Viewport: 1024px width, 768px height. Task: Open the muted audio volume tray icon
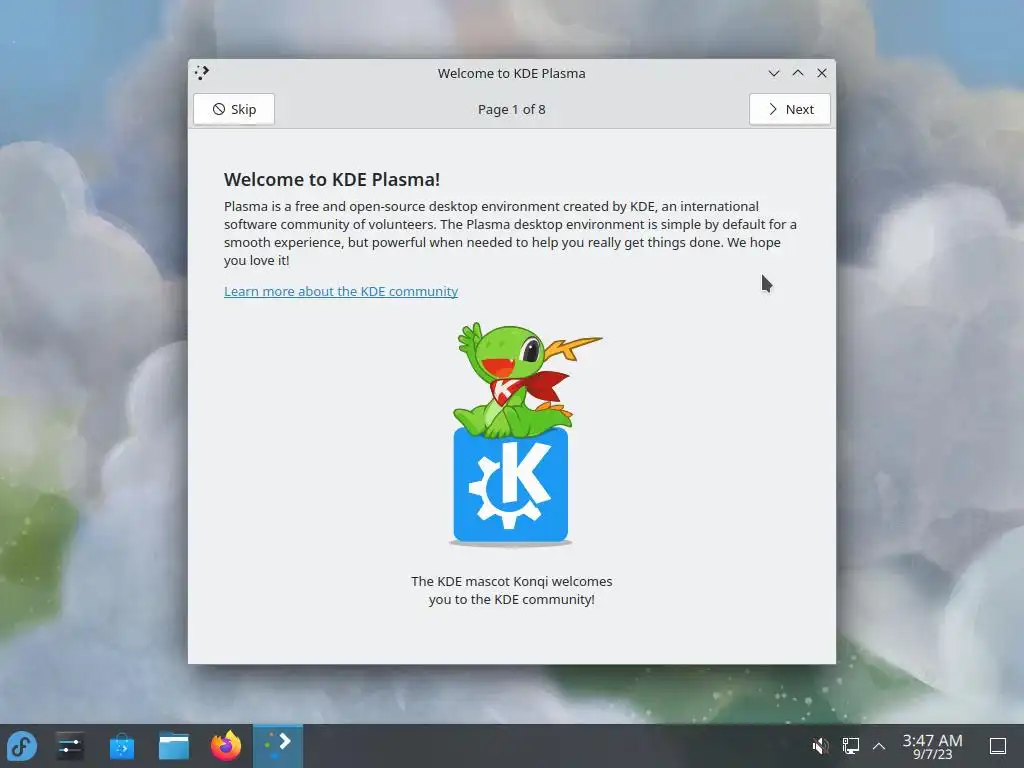click(x=820, y=746)
